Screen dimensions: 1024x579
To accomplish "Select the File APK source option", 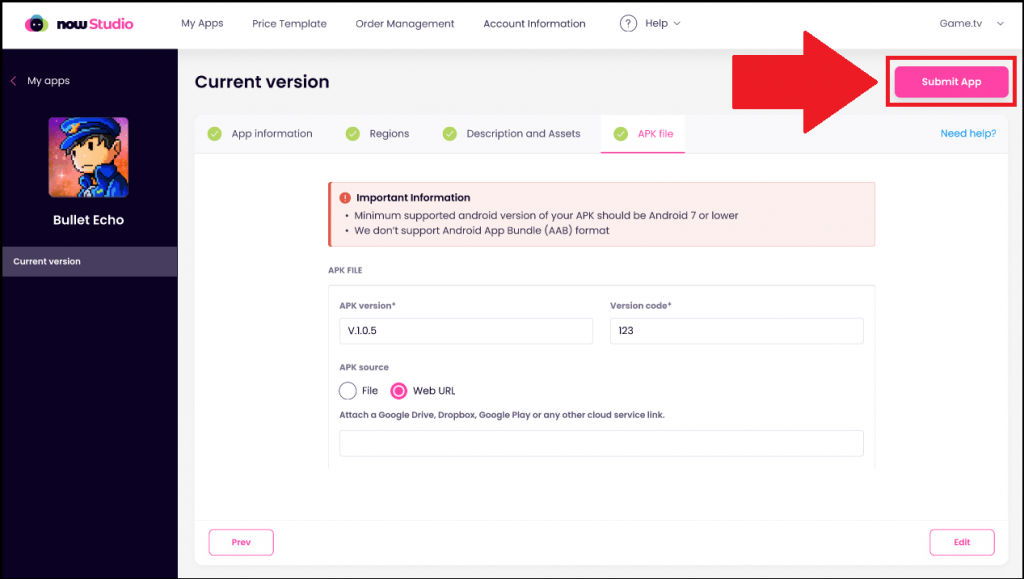I will pyautogui.click(x=347, y=391).
